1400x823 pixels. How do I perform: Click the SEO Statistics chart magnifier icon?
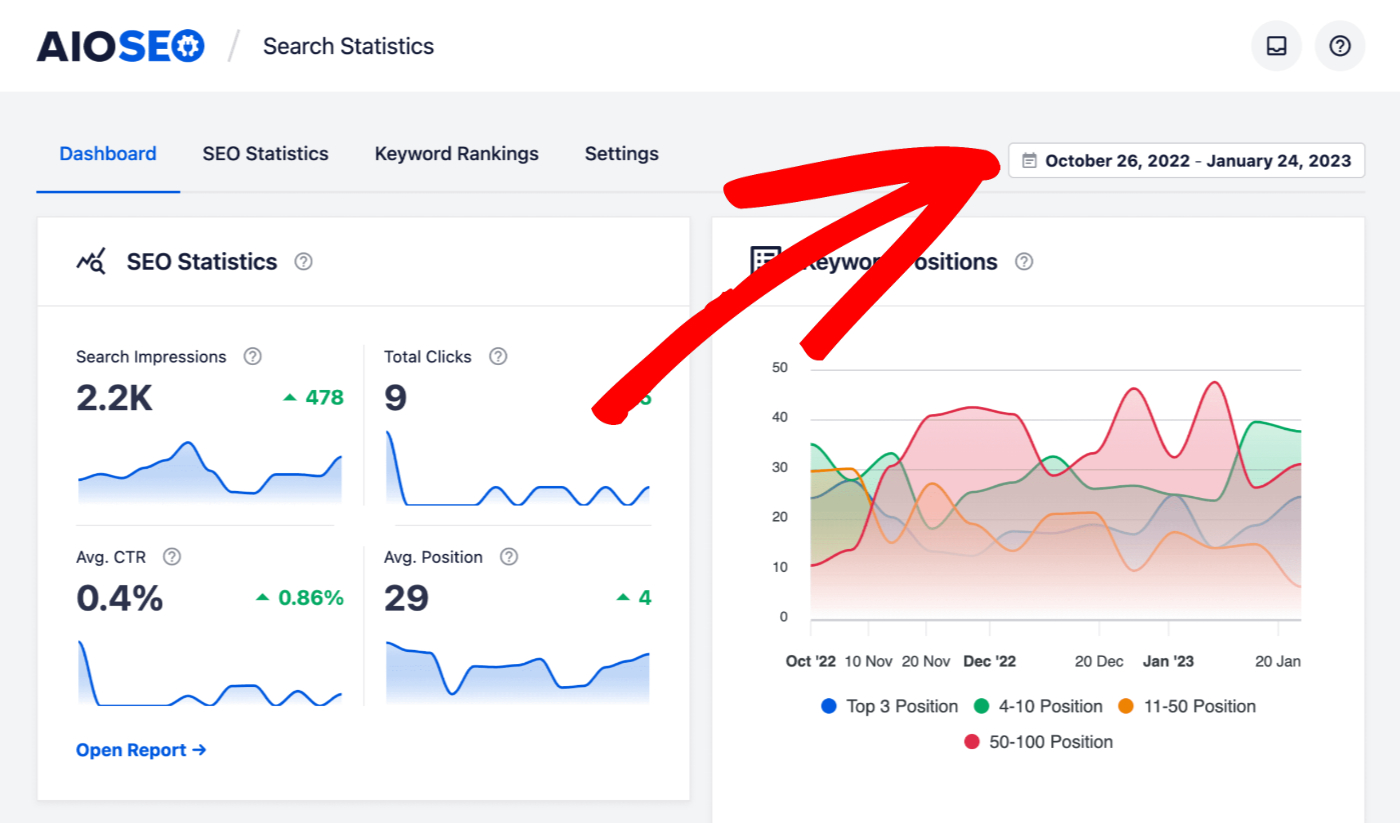click(x=91, y=262)
